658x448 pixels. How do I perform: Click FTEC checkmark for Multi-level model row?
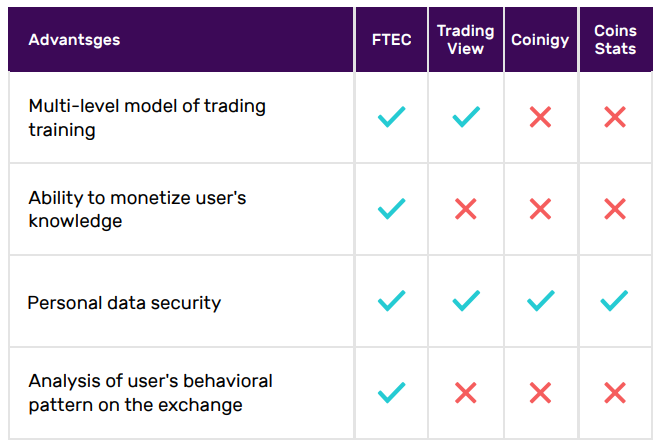[x=392, y=117]
